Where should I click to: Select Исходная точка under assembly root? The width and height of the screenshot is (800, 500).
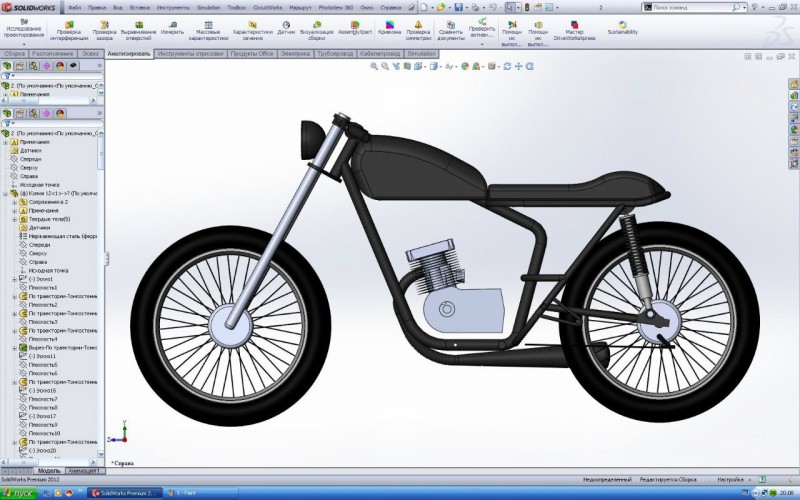pos(39,185)
